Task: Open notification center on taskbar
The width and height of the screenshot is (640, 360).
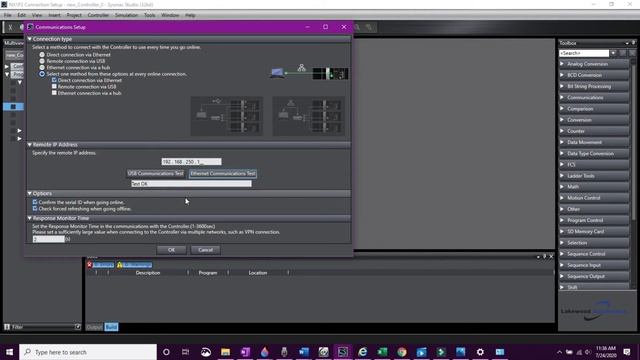Action: click(627, 352)
